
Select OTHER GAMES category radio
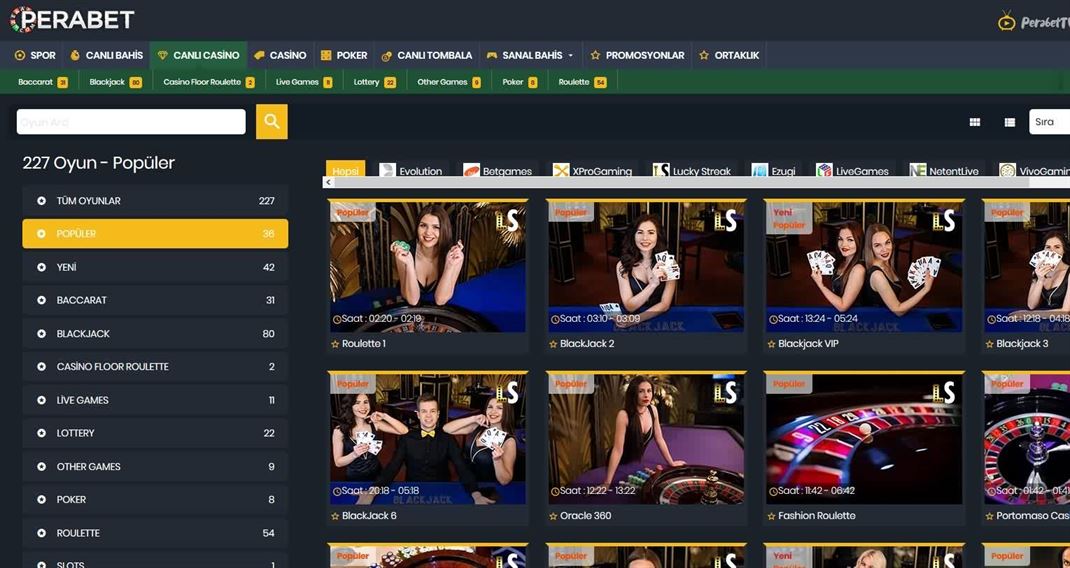42,467
